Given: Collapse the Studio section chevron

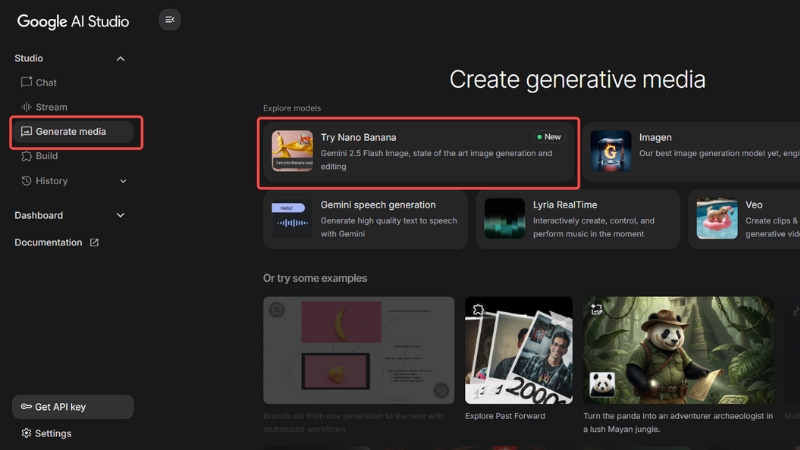Looking at the screenshot, I should coord(121,59).
